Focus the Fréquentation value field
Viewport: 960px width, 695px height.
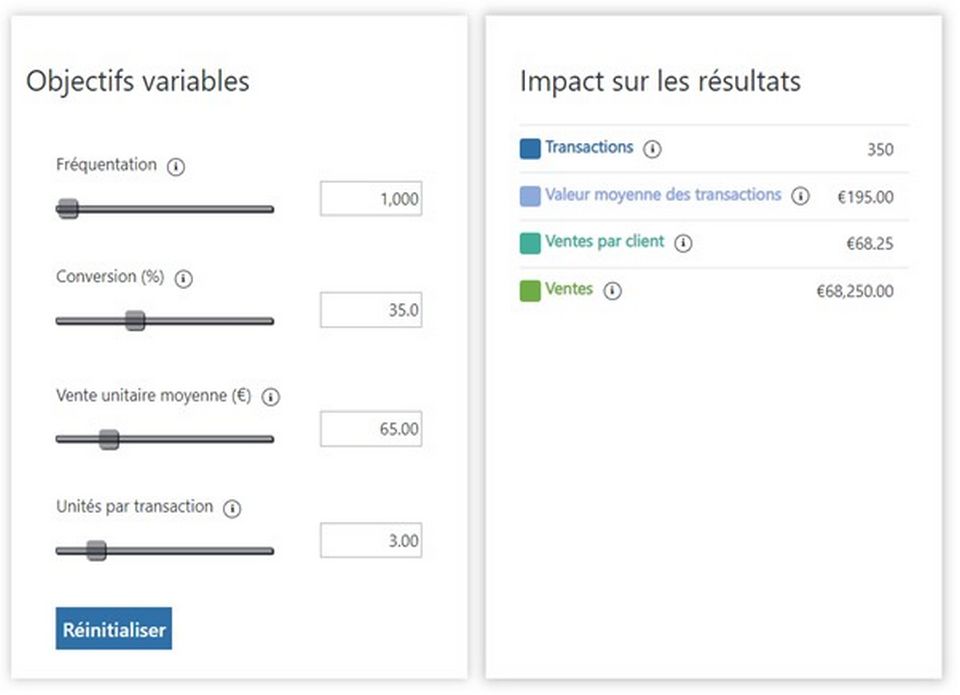click(x=370, y=199)
